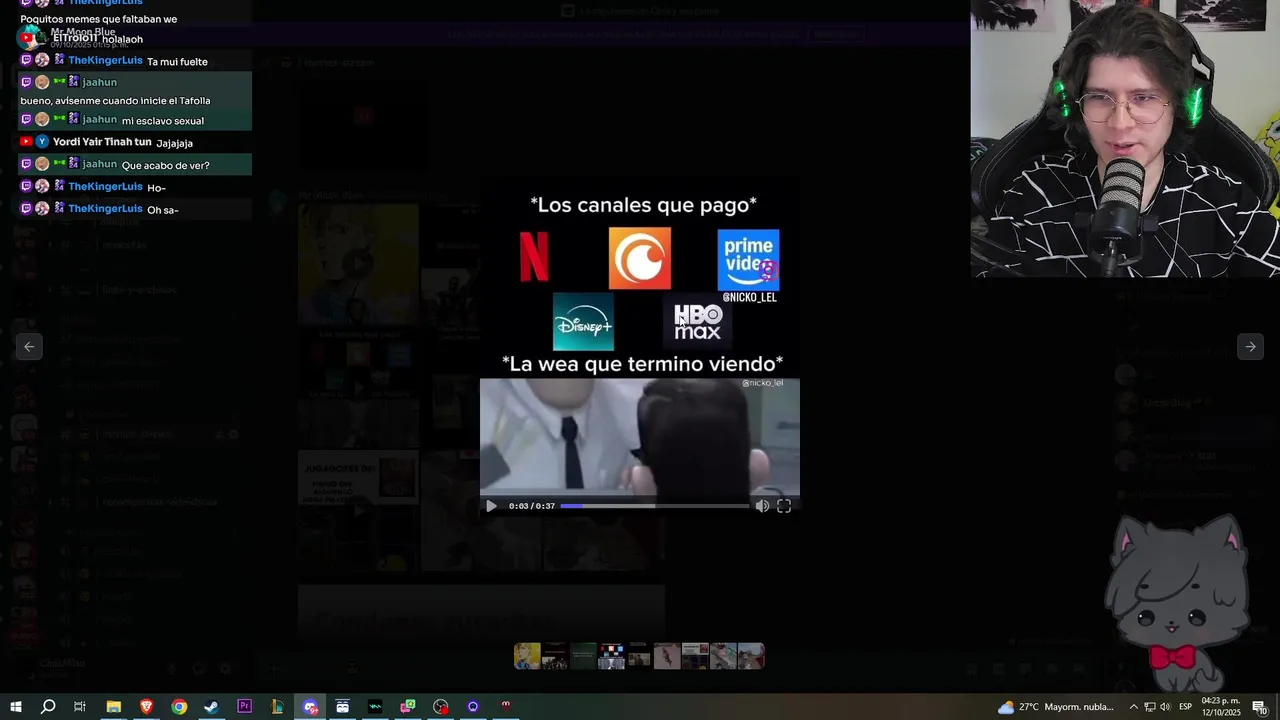Image resolution: width=1280 pixels, height=720 pixels.
Task: Open the notification center
Action: [x=1259, y=707]
